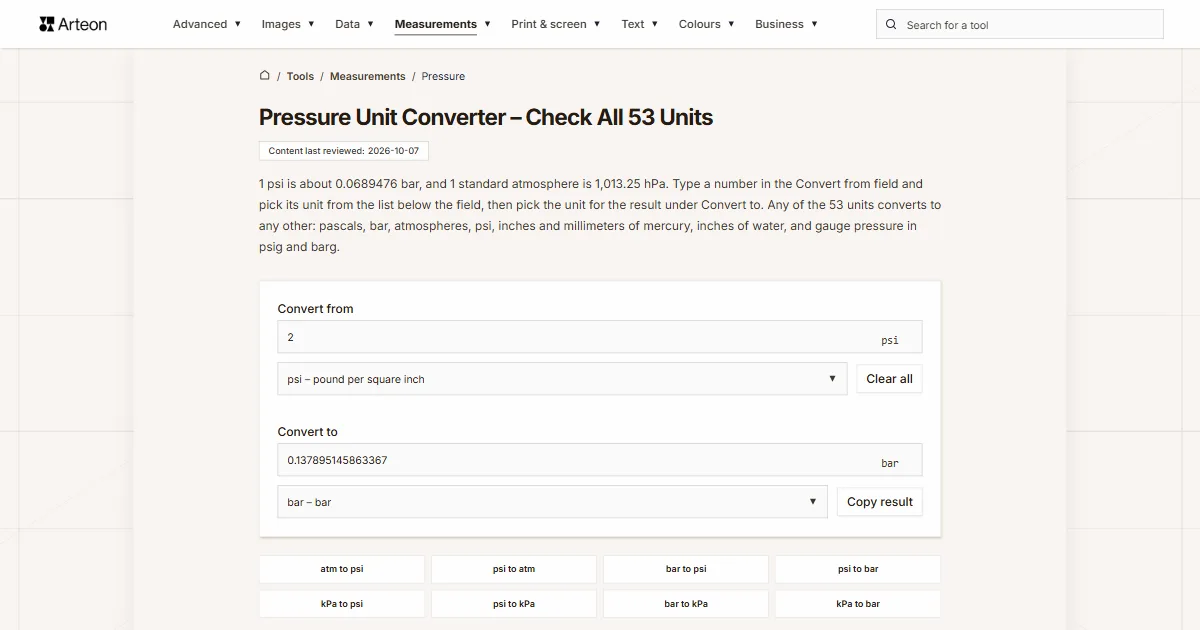Open the Data menu
Image resolution: width=1200 pixels, height=630 pixels.
pyautogui.click(x=354, y=24)
